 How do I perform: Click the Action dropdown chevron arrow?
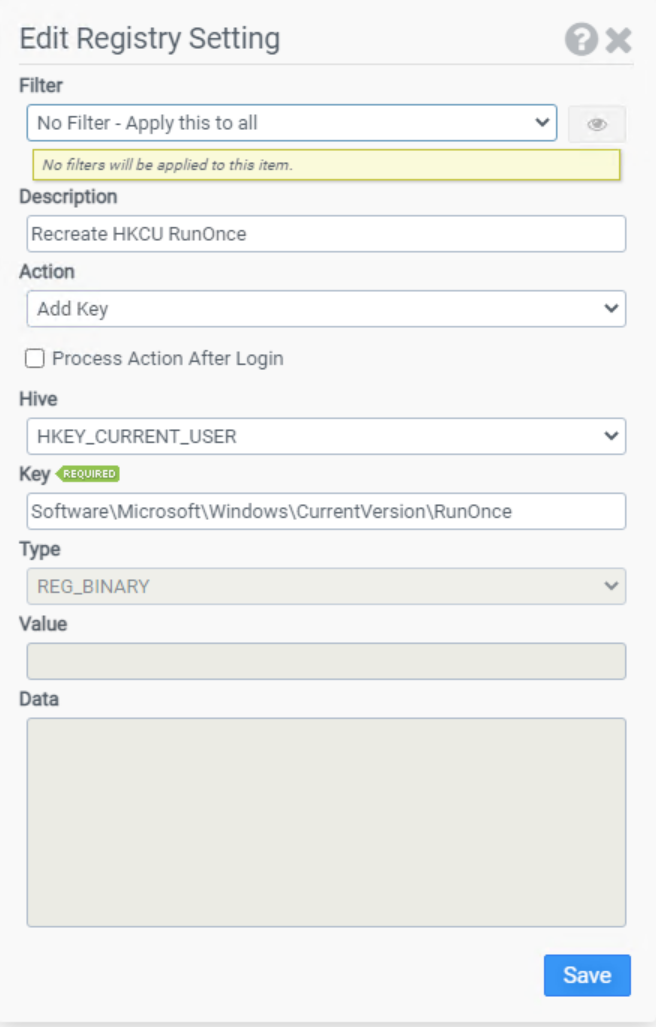point(611,308)
